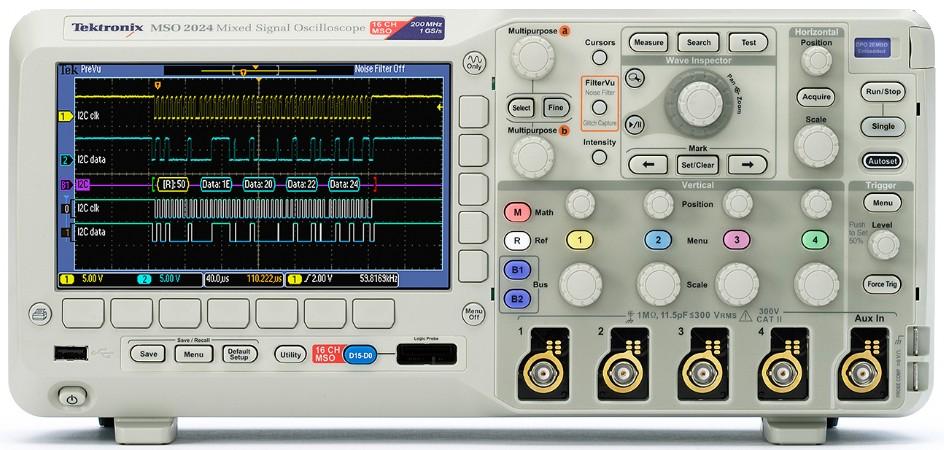This screenshot has height=450, width=944.
Task: Toggle channel 1 with the yellow button
Action: 580,240
